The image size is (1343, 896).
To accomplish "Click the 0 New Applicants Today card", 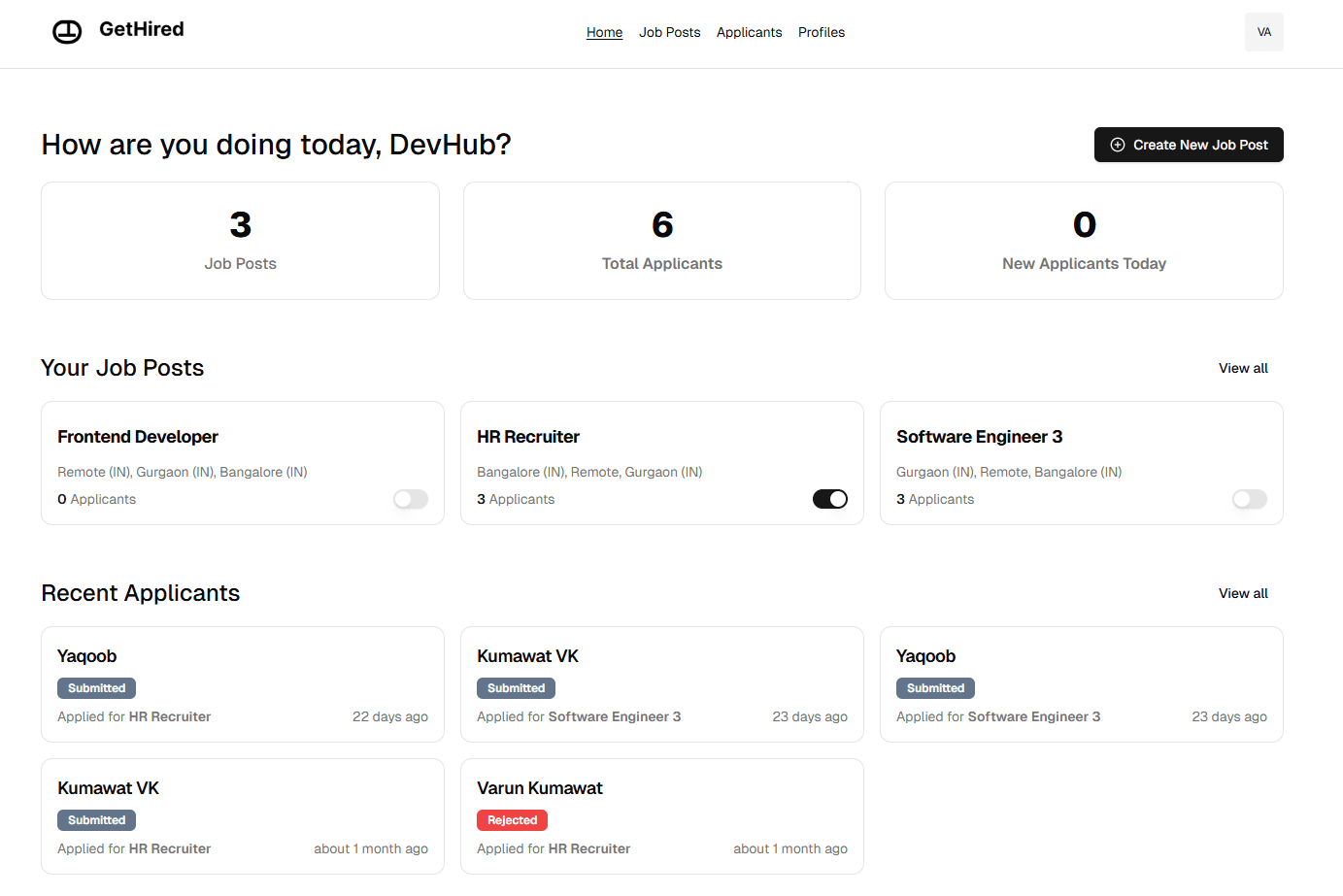I will click(x=1084, y=241).
